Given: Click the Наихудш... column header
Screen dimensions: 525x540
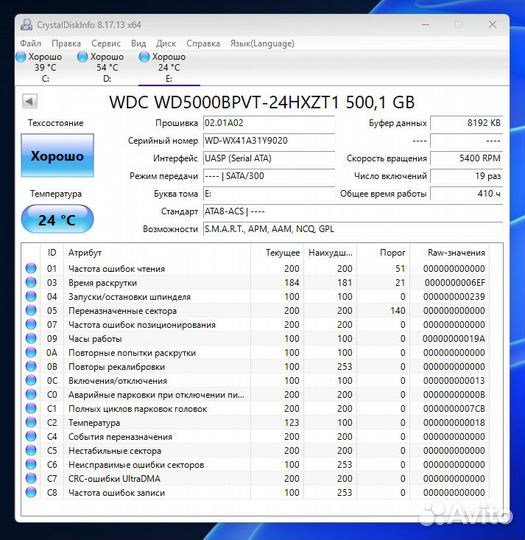Looking at the screenshot, I should (x=330, y=253).
